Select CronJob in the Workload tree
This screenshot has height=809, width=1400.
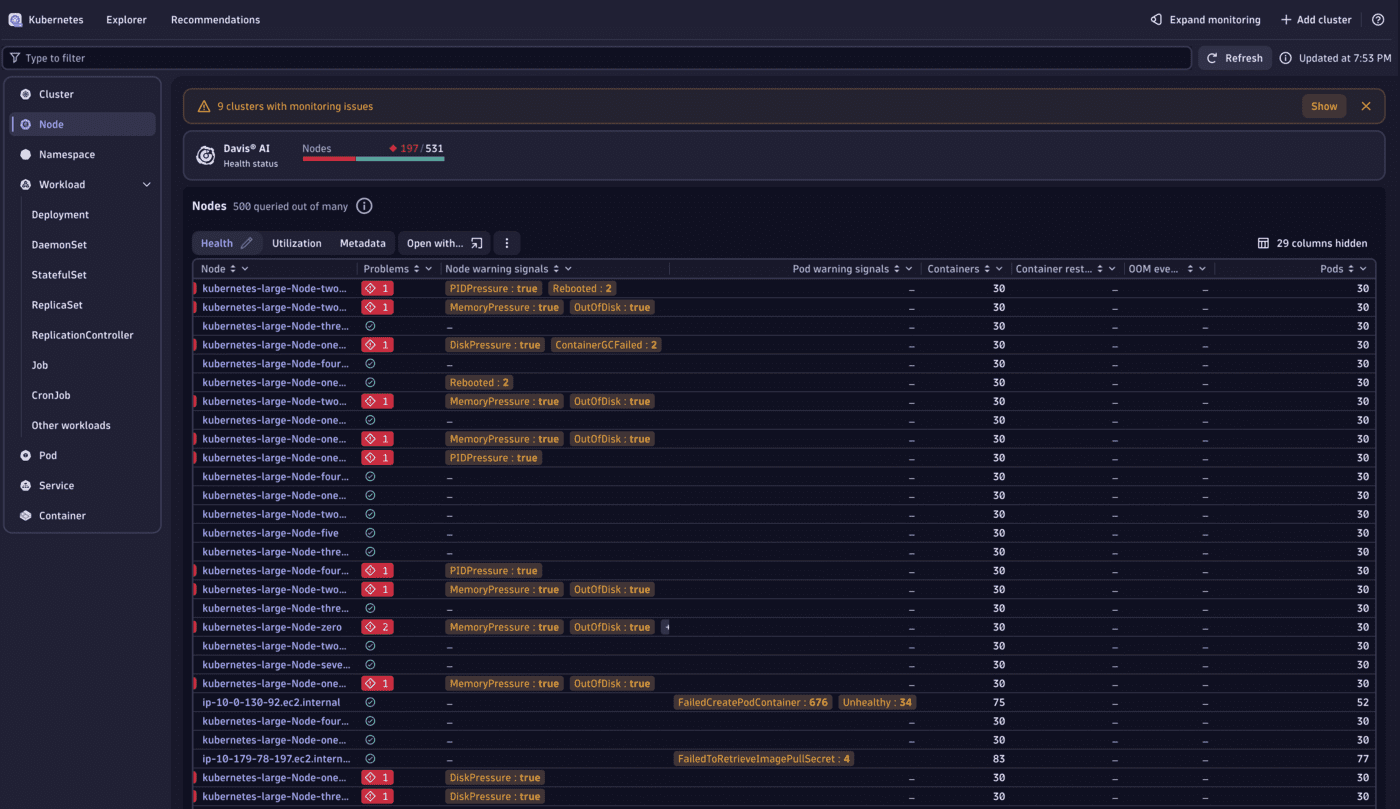(x=51, y=395)
